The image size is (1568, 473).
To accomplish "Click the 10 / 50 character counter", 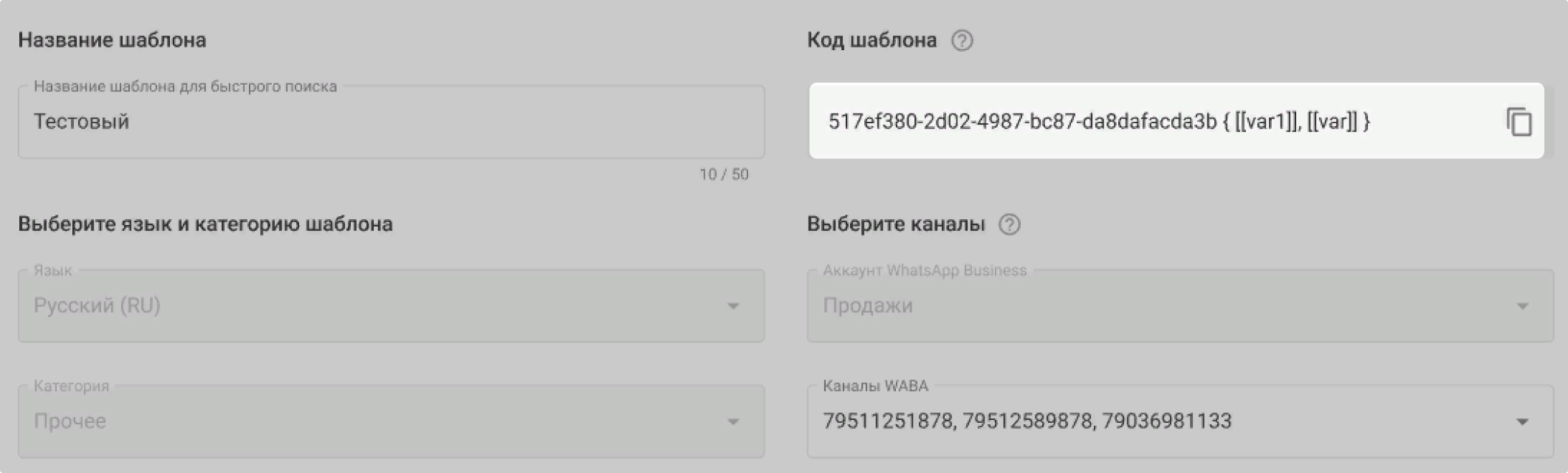I will pyautogui.click(x=724, y=175).
